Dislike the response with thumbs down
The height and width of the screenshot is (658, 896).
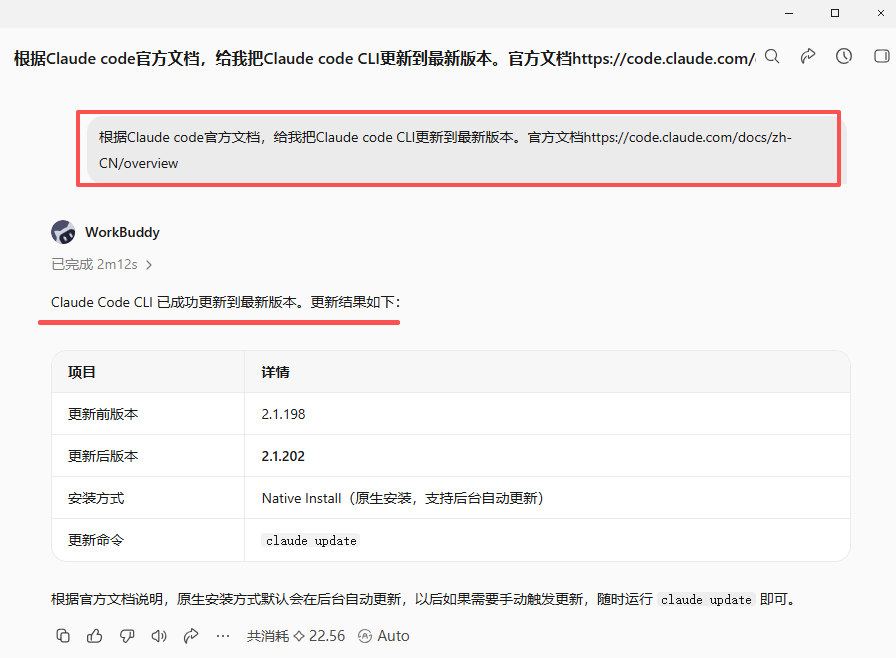(127, 636)
